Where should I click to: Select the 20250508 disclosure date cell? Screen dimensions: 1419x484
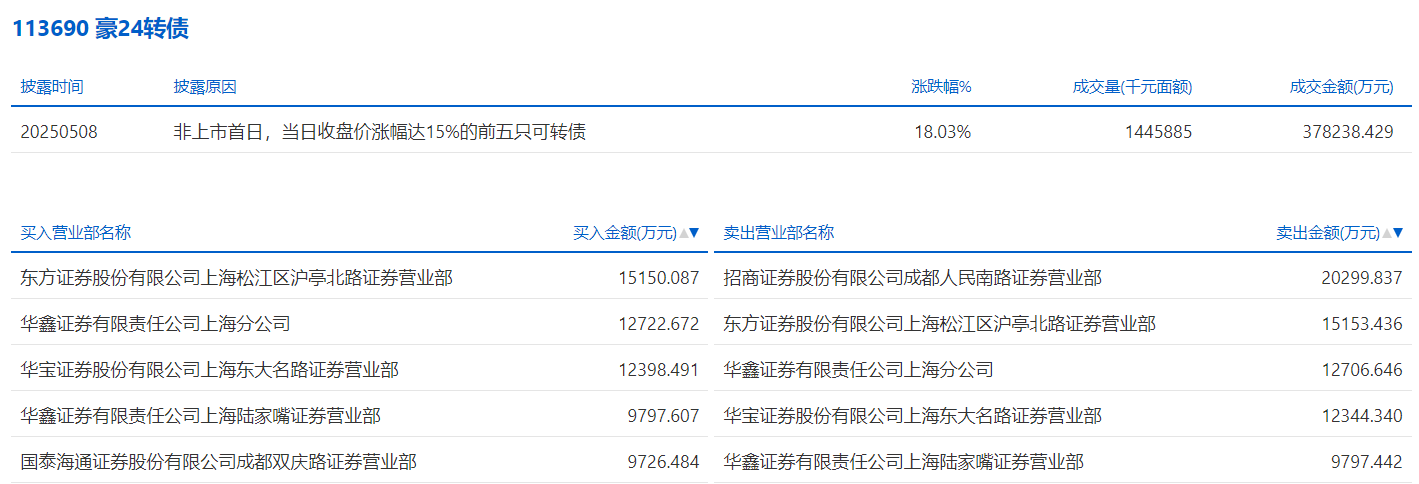[x=59, y=131]
